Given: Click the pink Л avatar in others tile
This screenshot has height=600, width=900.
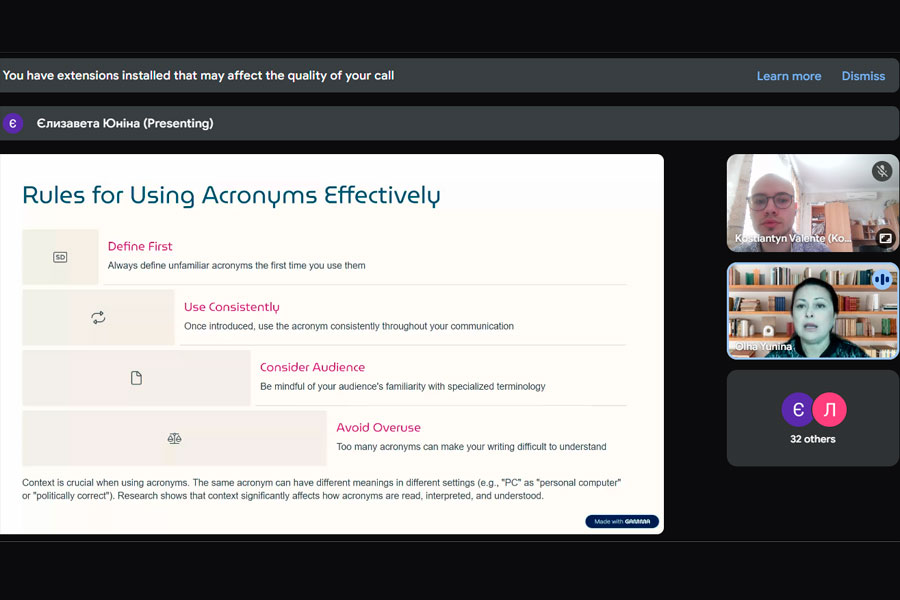Looking at the screenshot, I should (x=829, y=409).
